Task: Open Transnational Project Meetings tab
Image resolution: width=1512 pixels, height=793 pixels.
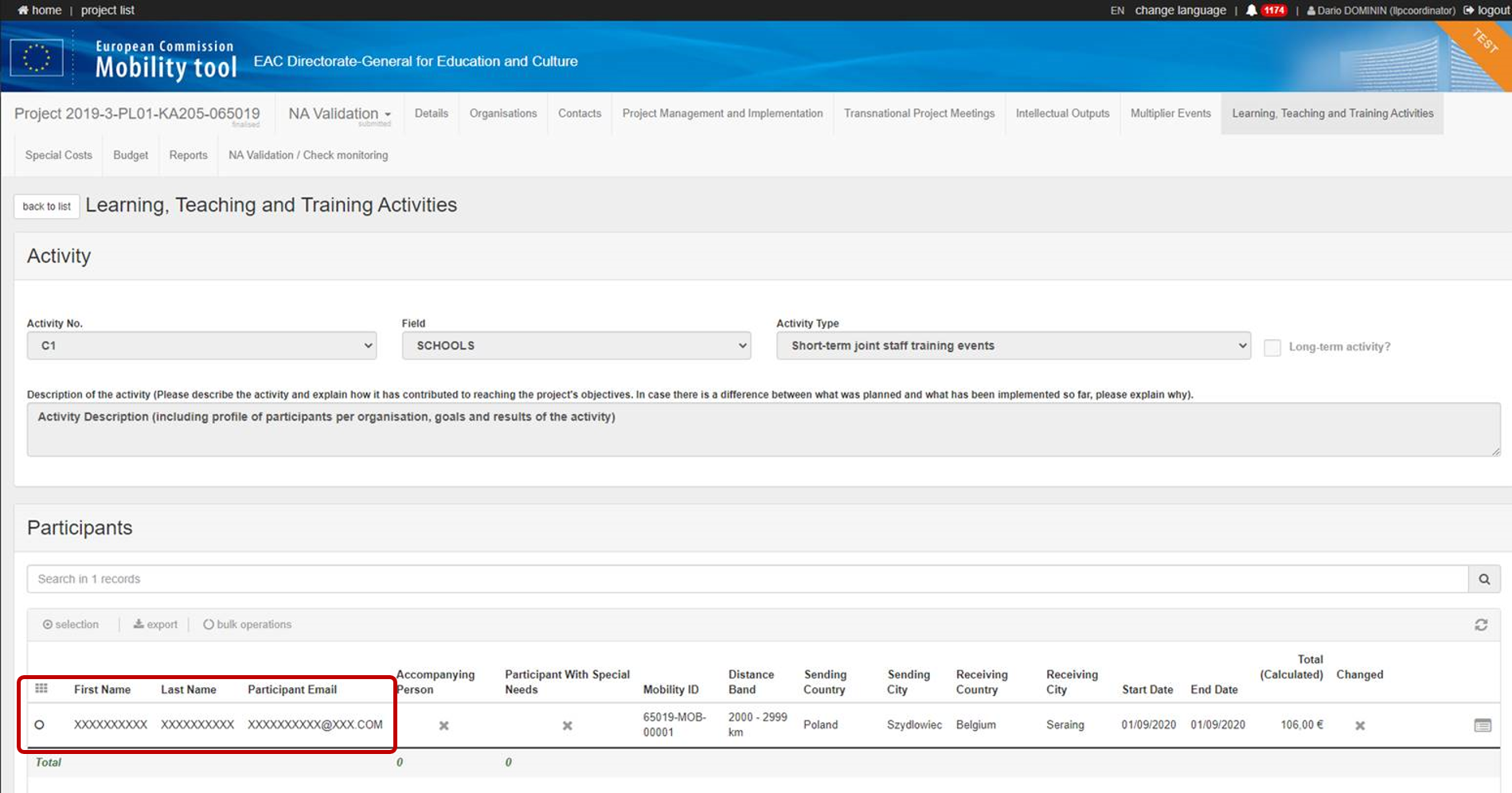Action: pyautogui.click(x=920, y=114)
